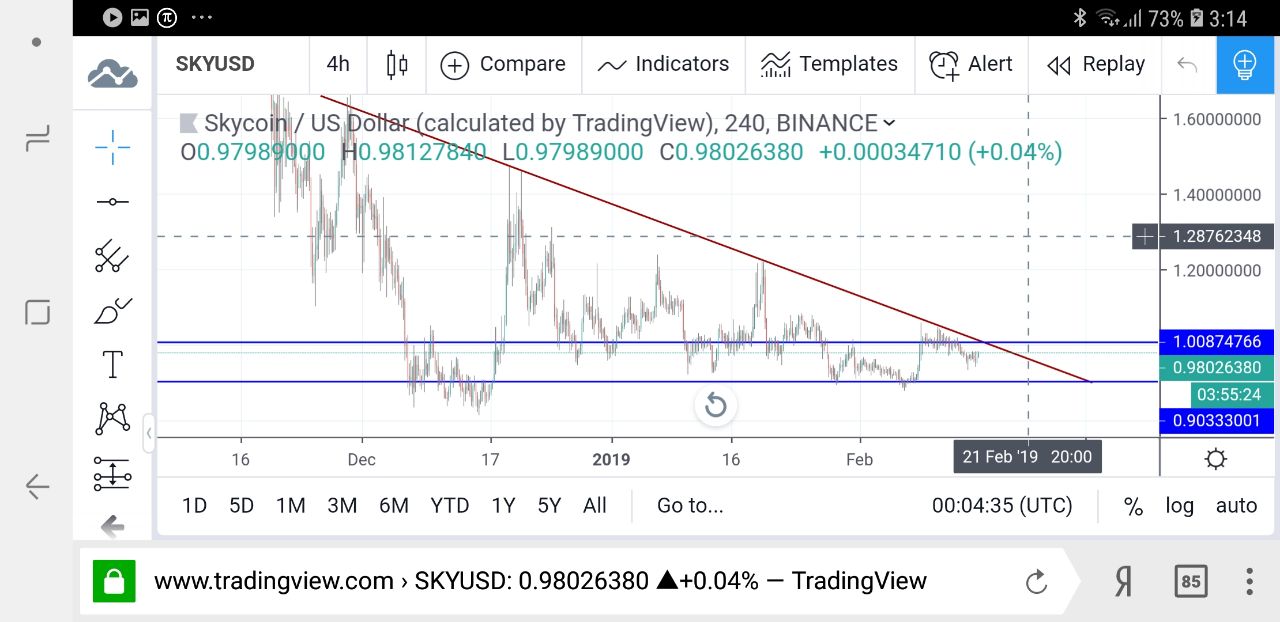Click the 1.00874766 horizontal line price label

point(1217,342)
